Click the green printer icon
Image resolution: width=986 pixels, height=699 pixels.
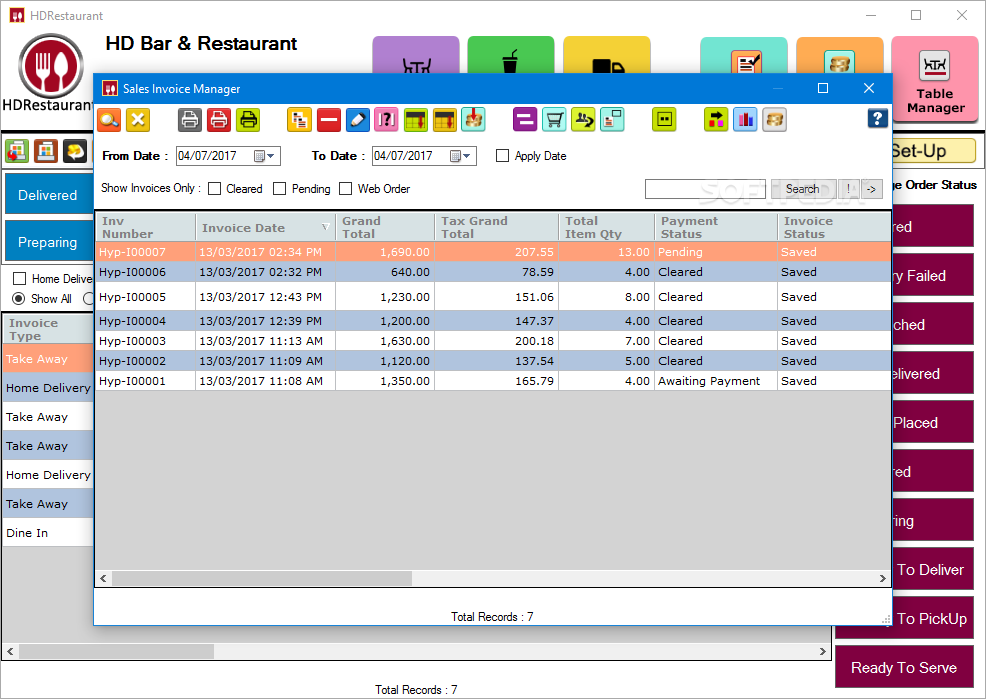pos(248,119)
